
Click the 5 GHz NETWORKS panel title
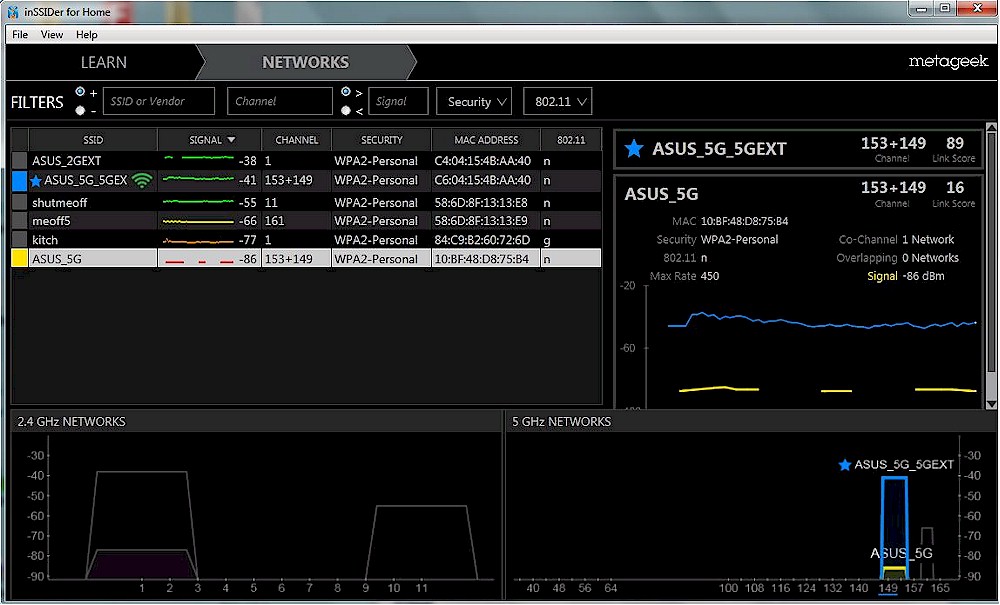[561, 421]
